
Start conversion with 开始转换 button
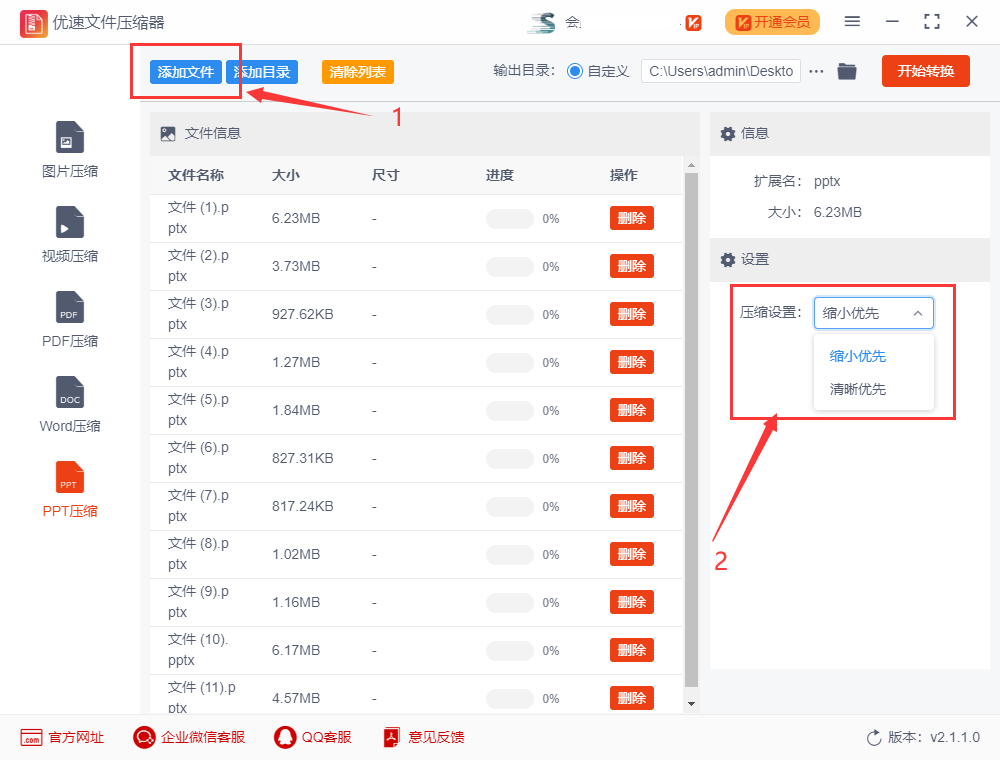click(925, 71)
